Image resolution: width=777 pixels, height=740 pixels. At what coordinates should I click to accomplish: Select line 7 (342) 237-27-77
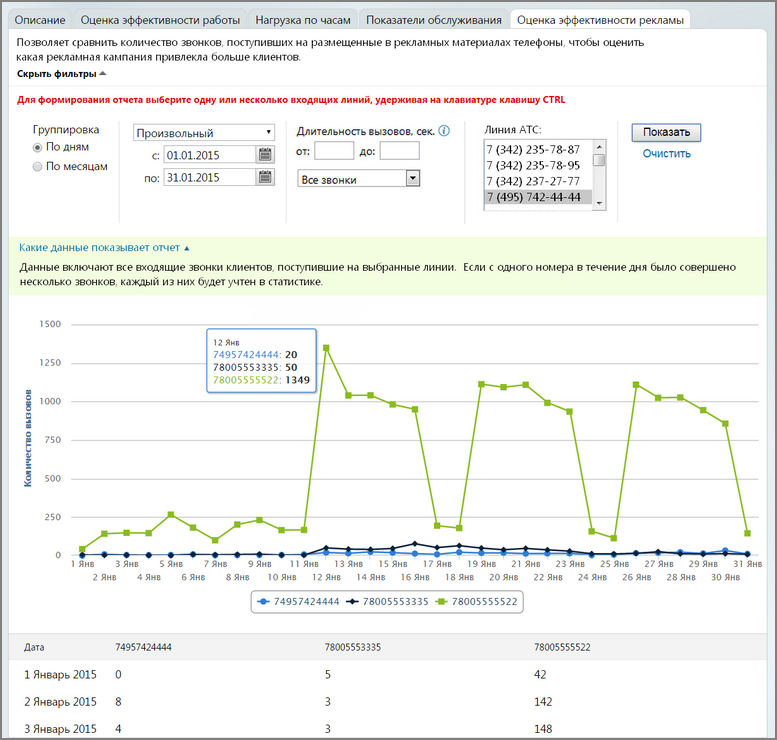click(539, 181)
